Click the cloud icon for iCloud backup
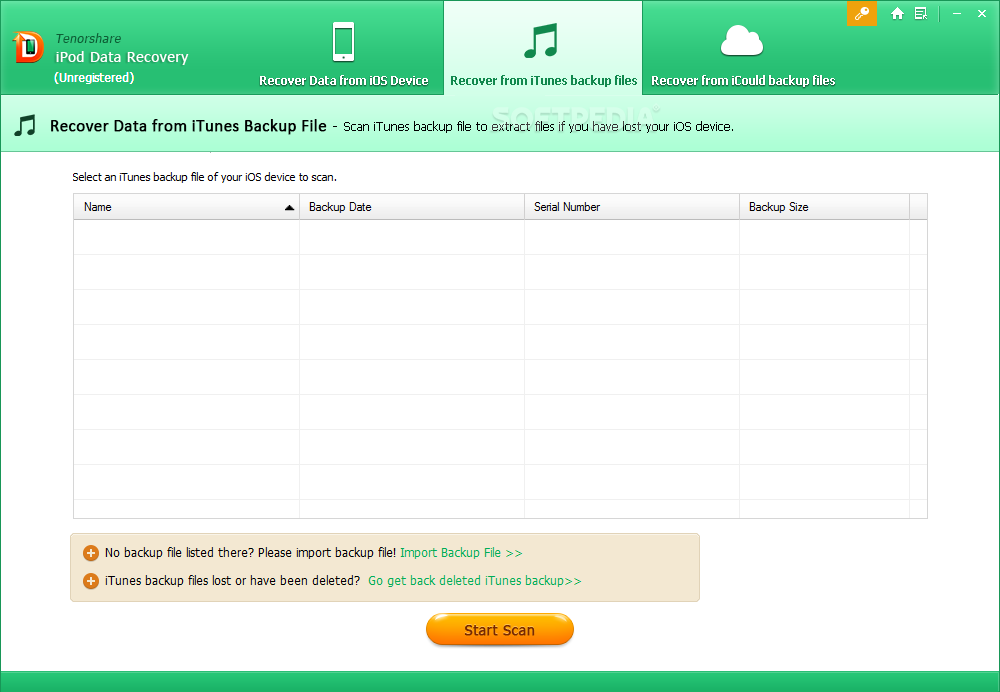Image resolution: width=1000 pixels, height=692 pixels. coord(742,41)
